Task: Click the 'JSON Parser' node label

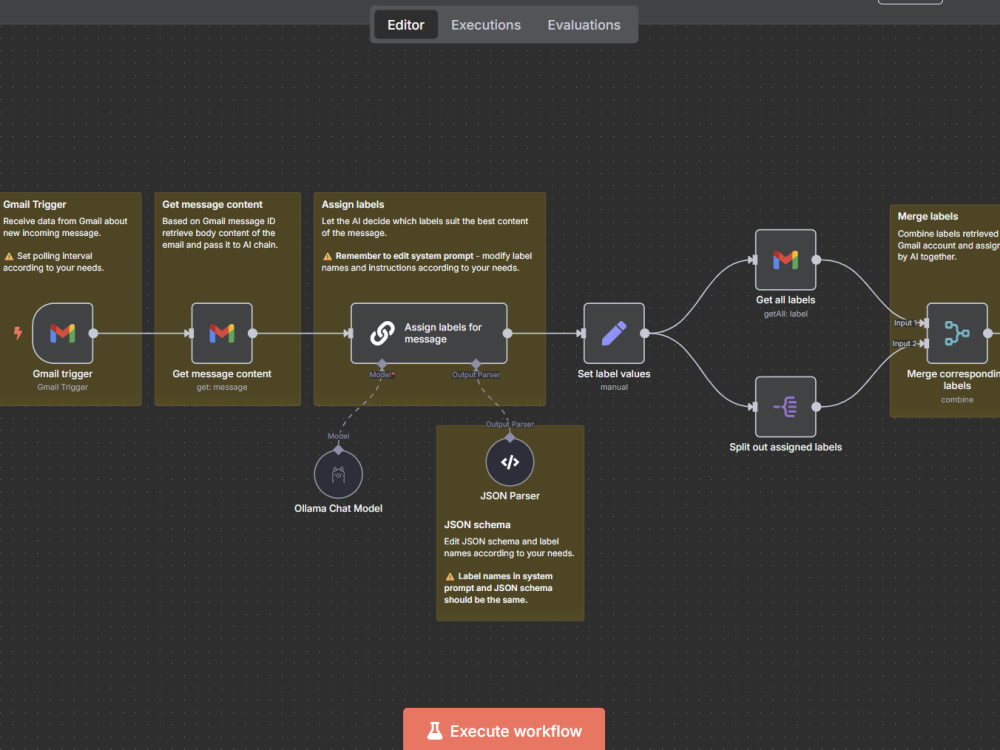Action: pyautogui.click(x=510, y=496)
